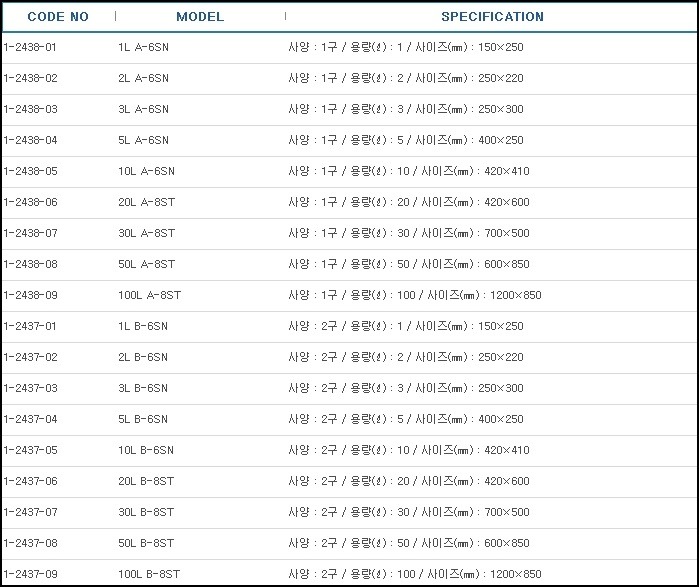Select the 5L A-6SN model entry
Image resolution: width=699 pixels, height=587 pixels.
coord(144,140)
